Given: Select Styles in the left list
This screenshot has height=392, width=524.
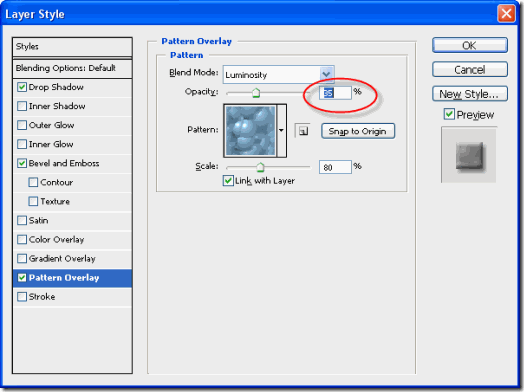Looking at the screenshot, I should coord(72,47).
